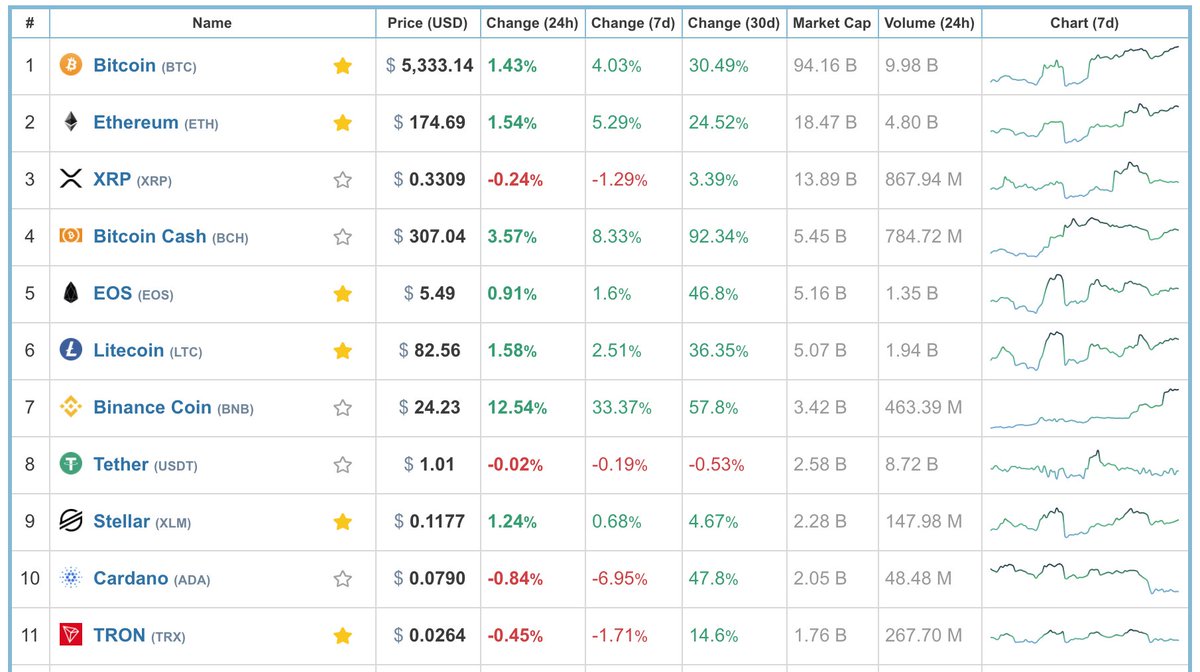The width and height of the screenshot is (1200, 672).
Task: Click the Ethereum logo icon
Action: [70, 123]
